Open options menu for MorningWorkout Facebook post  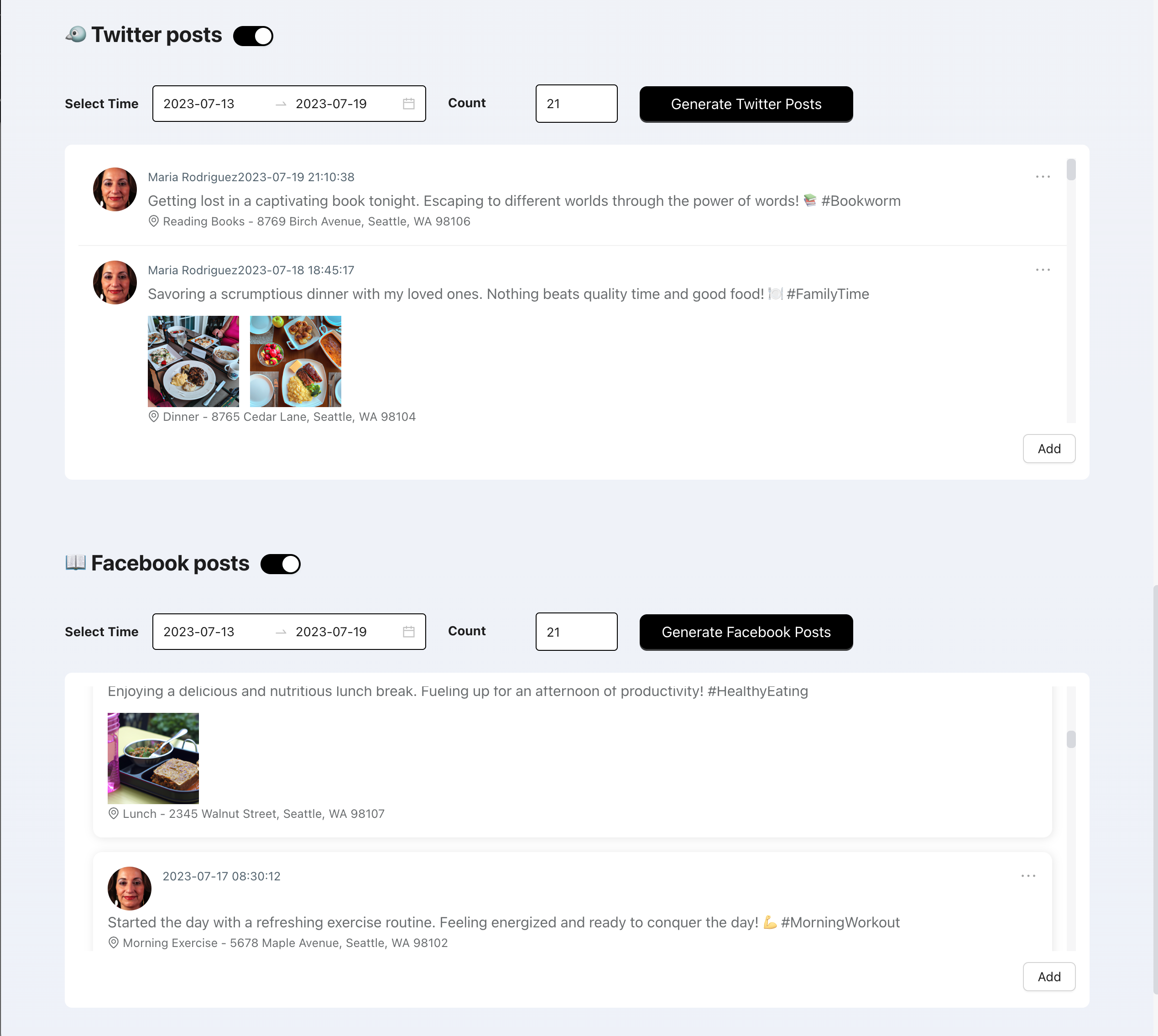pos(1028,876)
